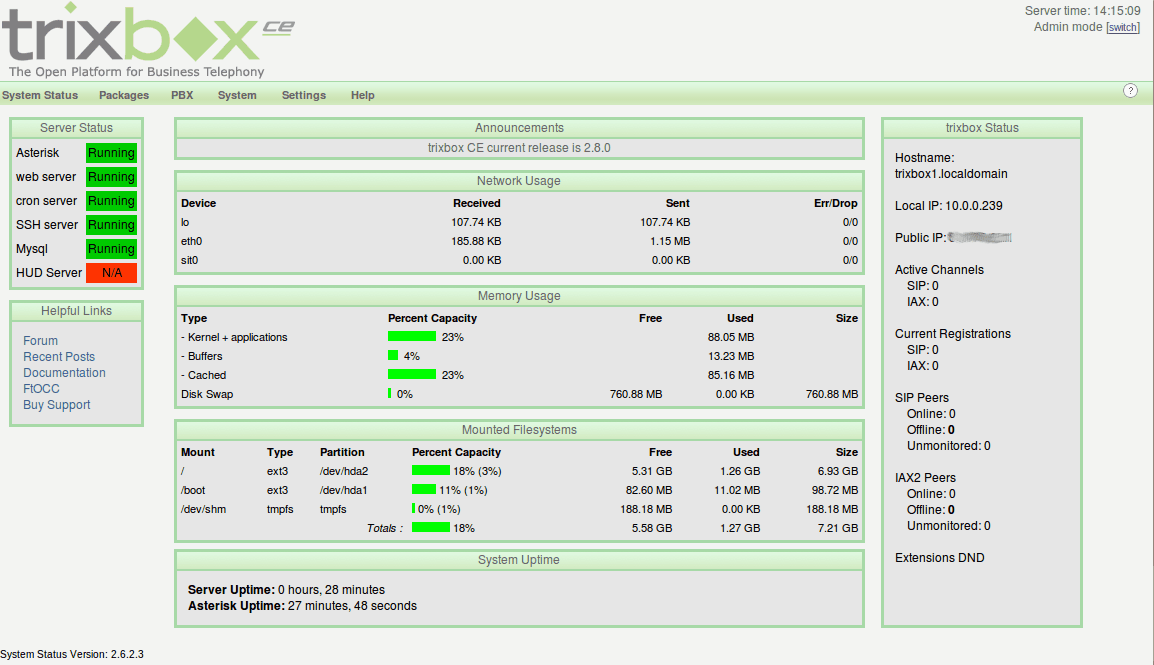
Task: Click the trixbox CE logo
Action: (x=148, y=40)
